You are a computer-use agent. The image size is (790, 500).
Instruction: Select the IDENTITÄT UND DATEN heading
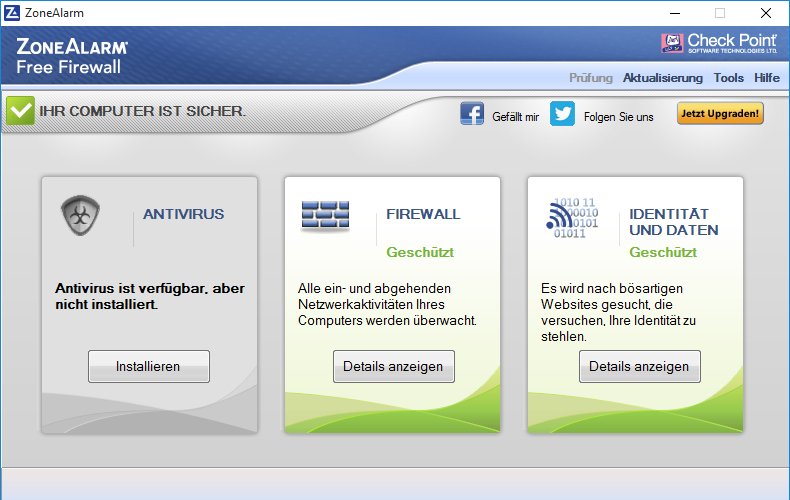pyautogui.click(x=674, y=222)
